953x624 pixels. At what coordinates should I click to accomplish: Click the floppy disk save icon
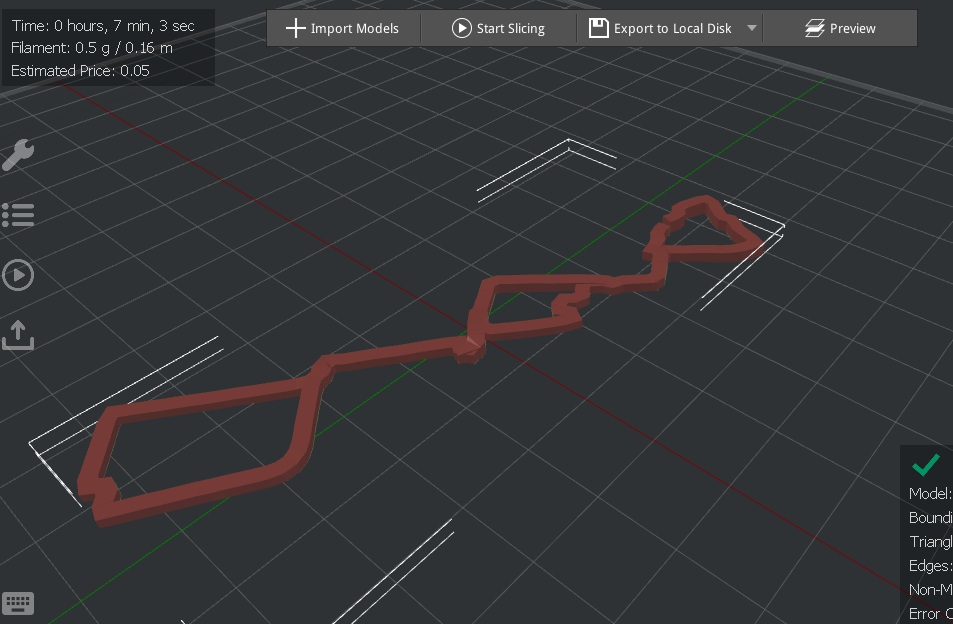coord(599,28)
